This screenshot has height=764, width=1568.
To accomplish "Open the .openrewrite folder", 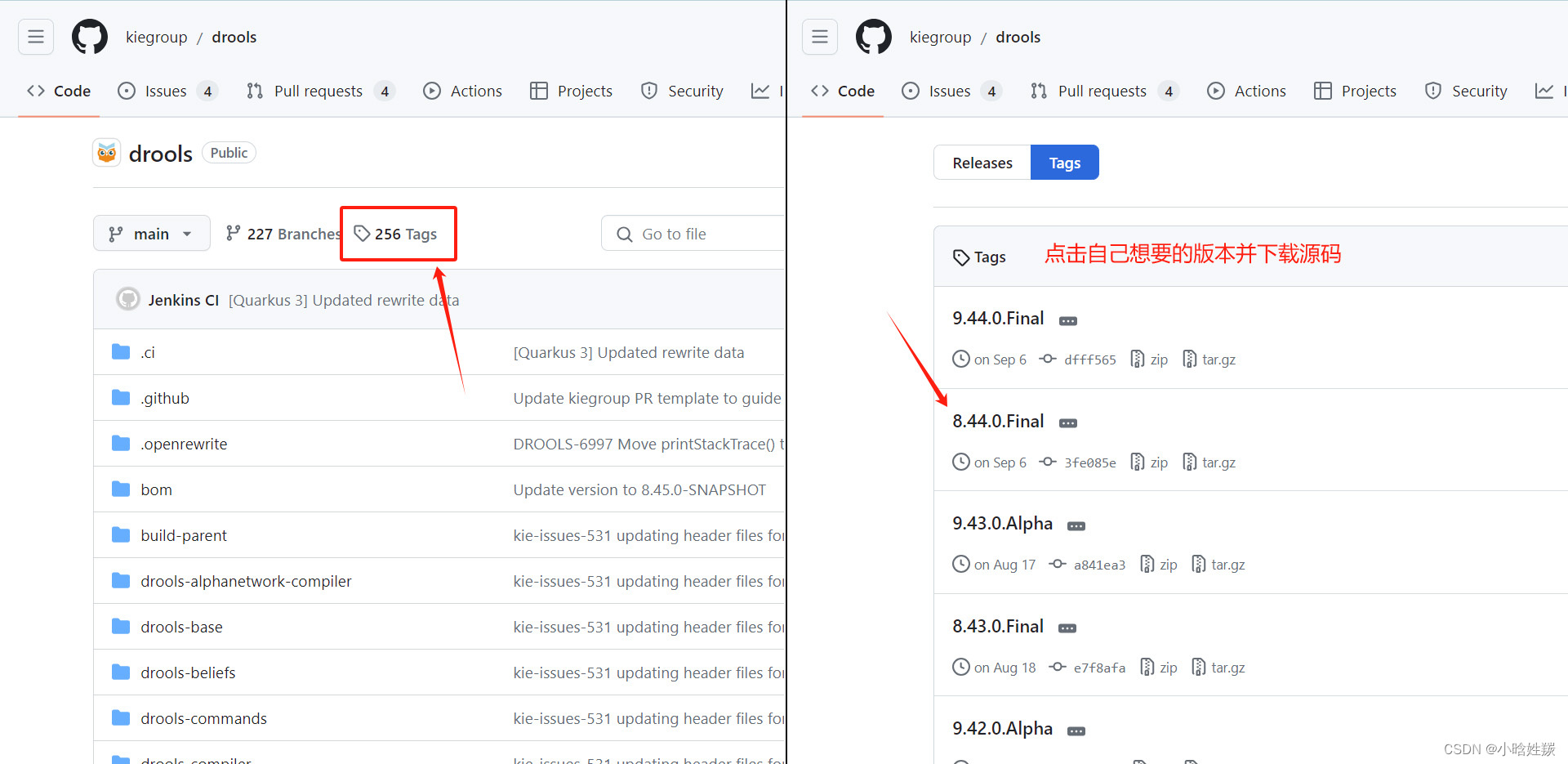I will 184,444.
